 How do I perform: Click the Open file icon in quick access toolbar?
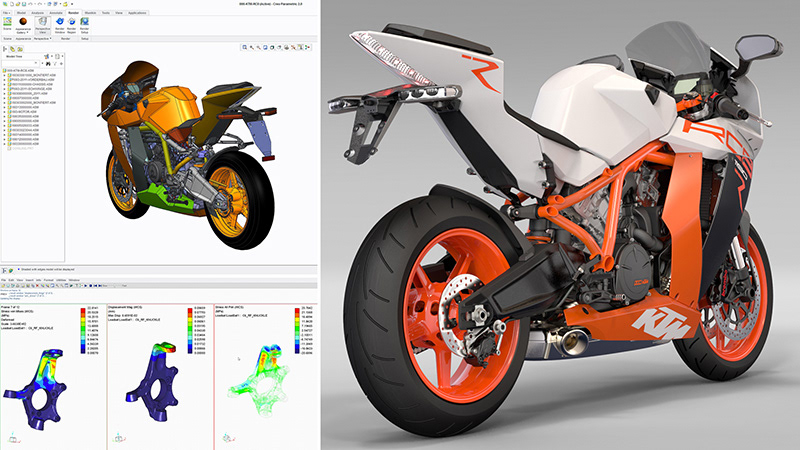18,4
